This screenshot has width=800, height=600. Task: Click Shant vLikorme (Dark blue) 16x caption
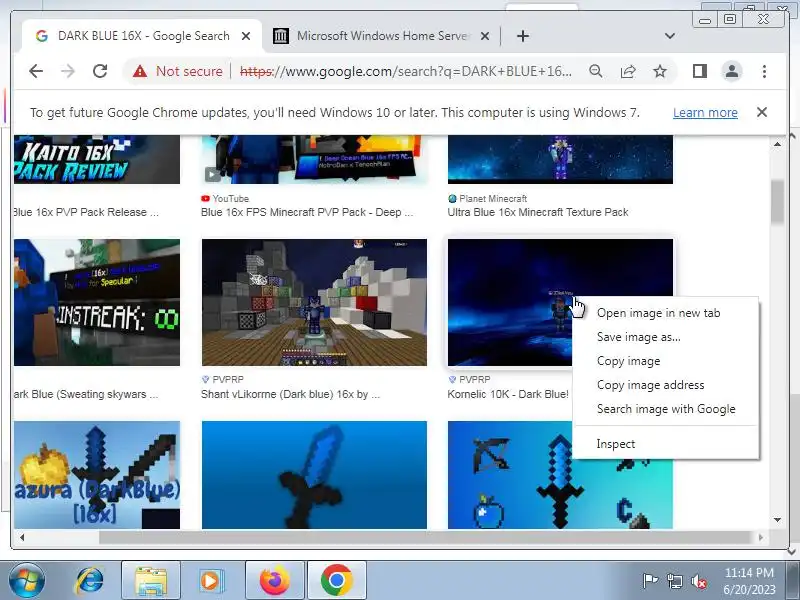(x=290, y=394)
